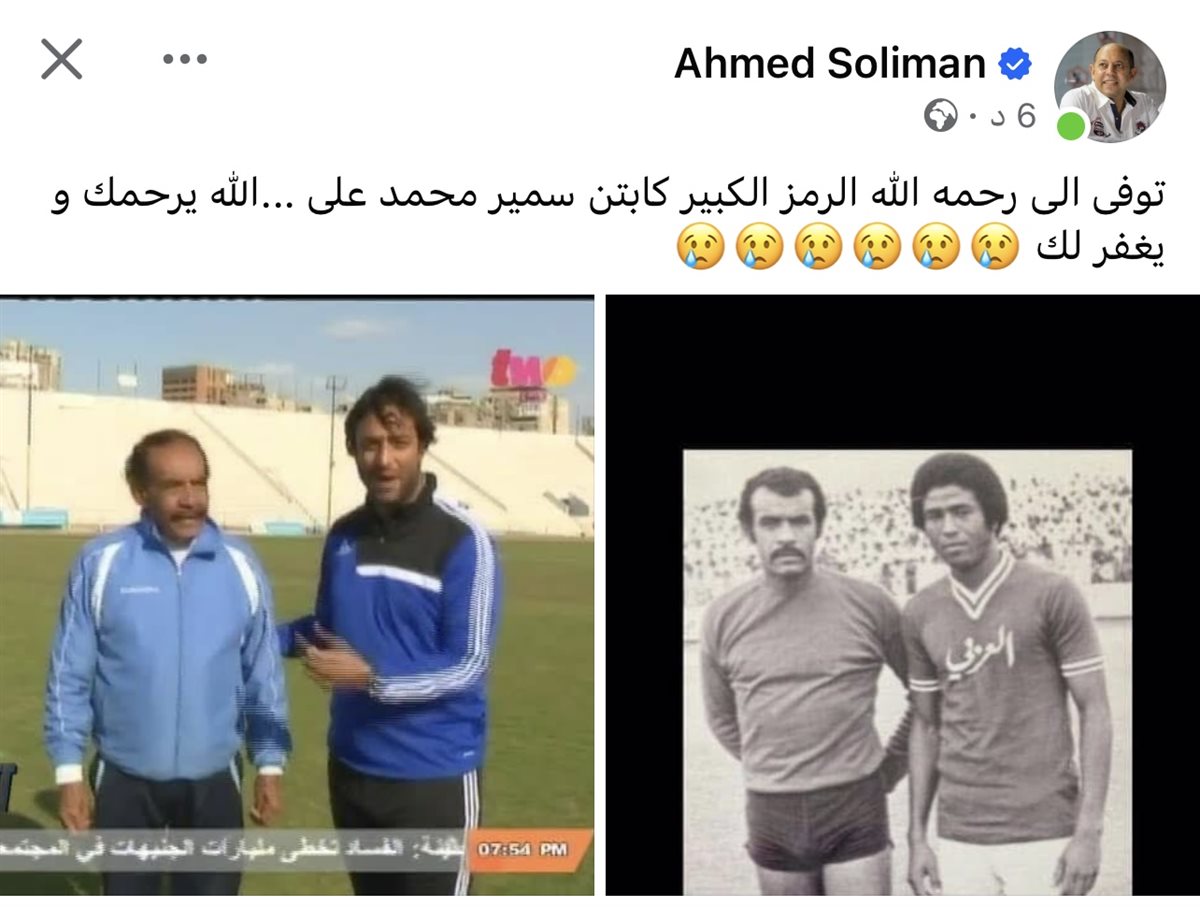The image size is (1200, 907).
Task: Open Ahmed Soliman's round profile picture
Action: pyautogui.click(x=1110, y=86)
